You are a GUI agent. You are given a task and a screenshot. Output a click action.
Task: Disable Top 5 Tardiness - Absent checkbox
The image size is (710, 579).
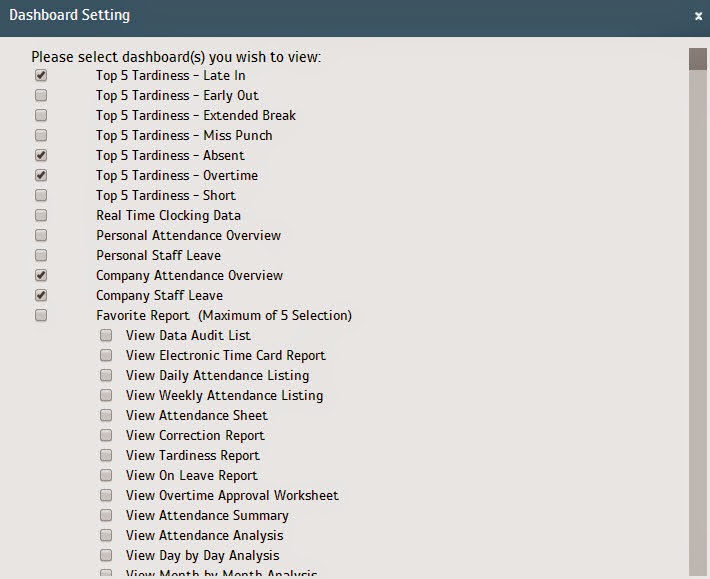[x=41, y=155]
